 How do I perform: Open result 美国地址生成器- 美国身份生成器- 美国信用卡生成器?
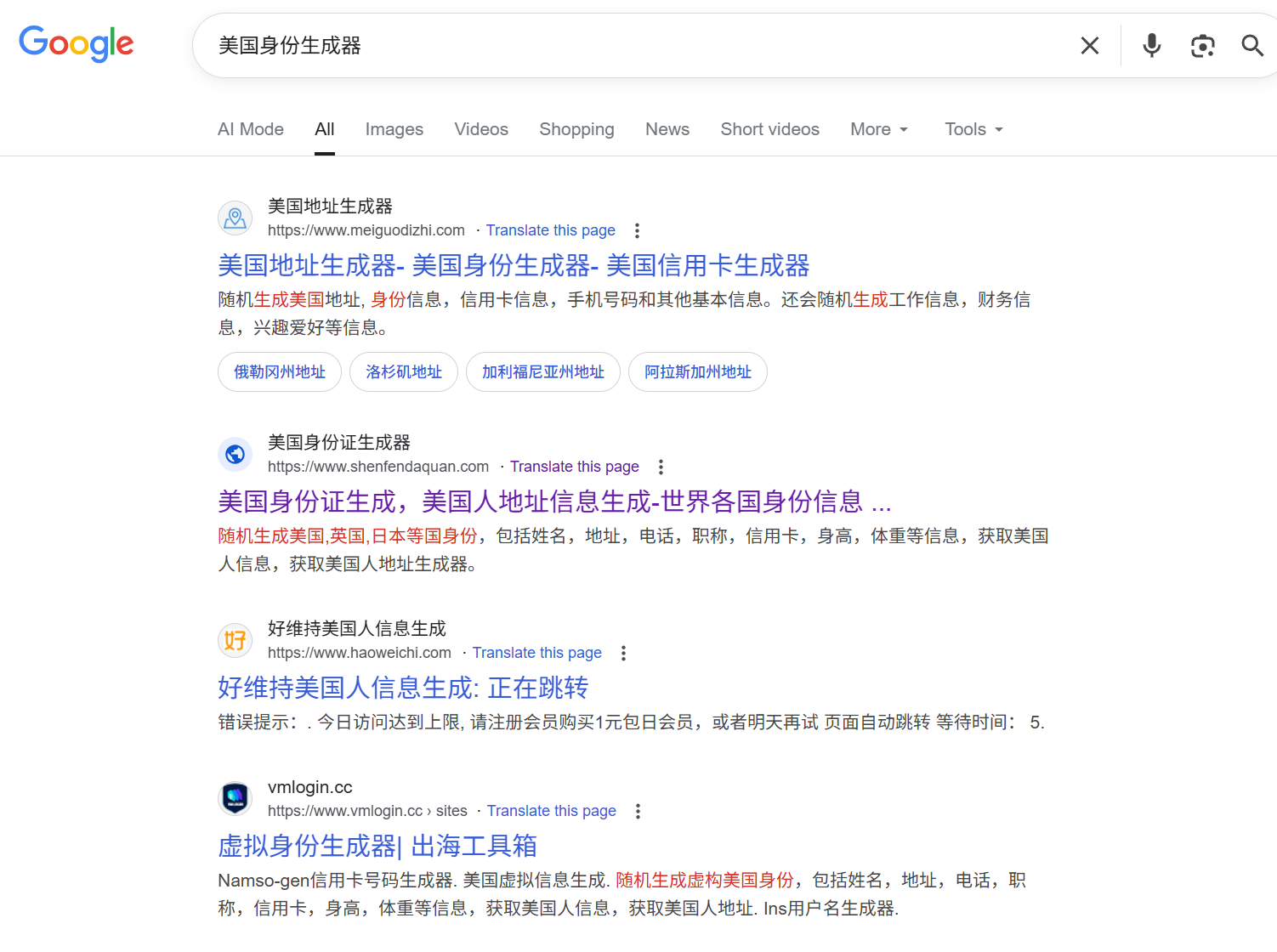[514, 265]
